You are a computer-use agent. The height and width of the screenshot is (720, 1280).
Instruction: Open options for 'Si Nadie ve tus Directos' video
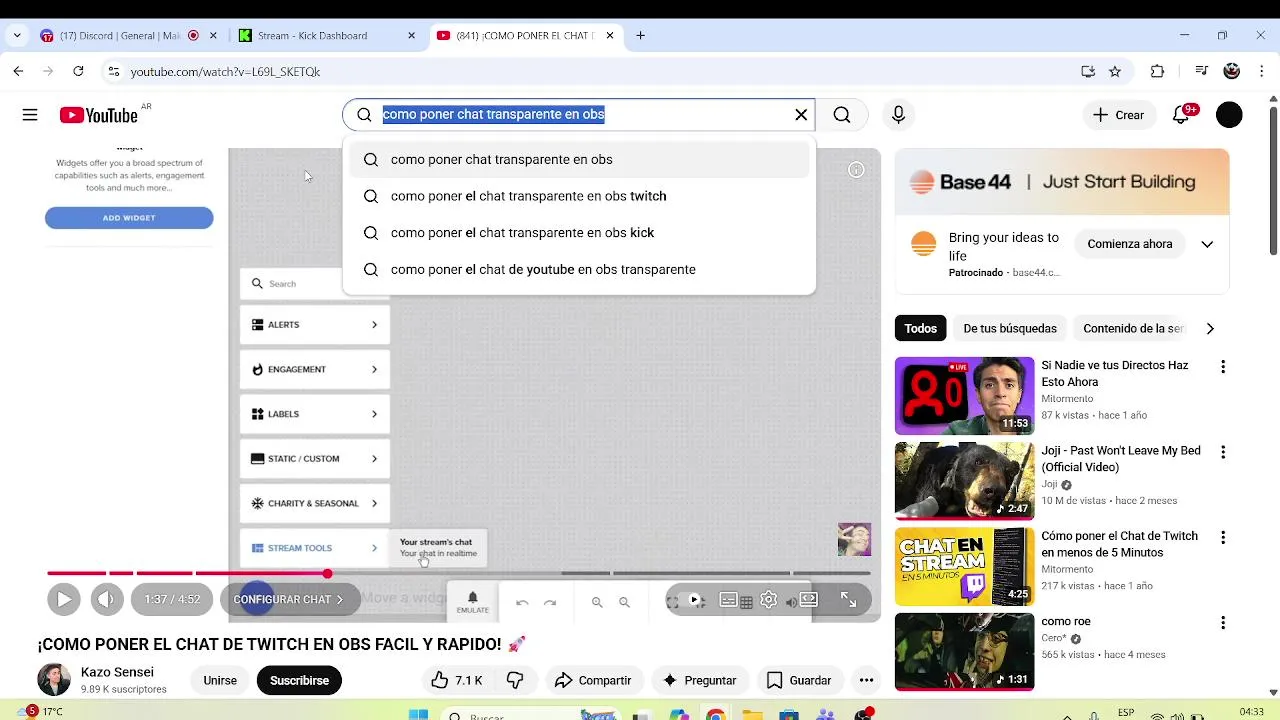point(1222,367)
